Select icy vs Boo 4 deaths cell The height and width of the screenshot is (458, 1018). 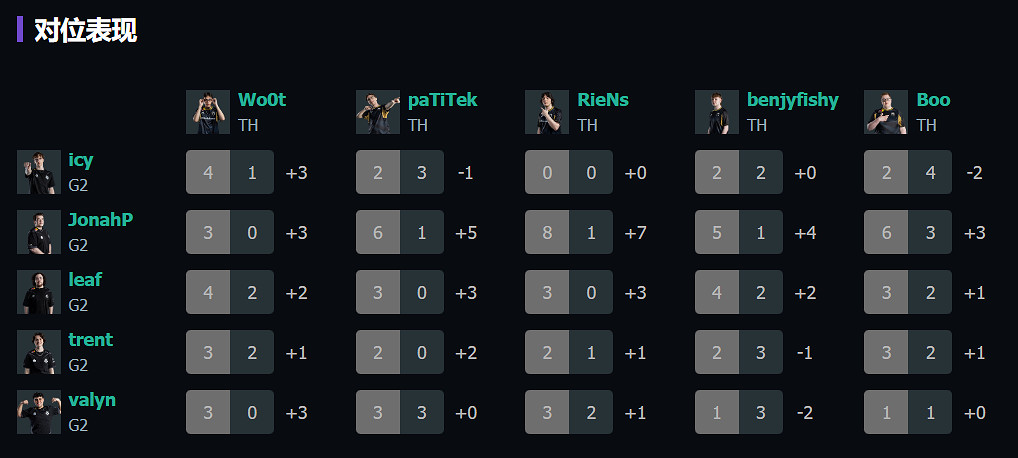coord(930,172)
